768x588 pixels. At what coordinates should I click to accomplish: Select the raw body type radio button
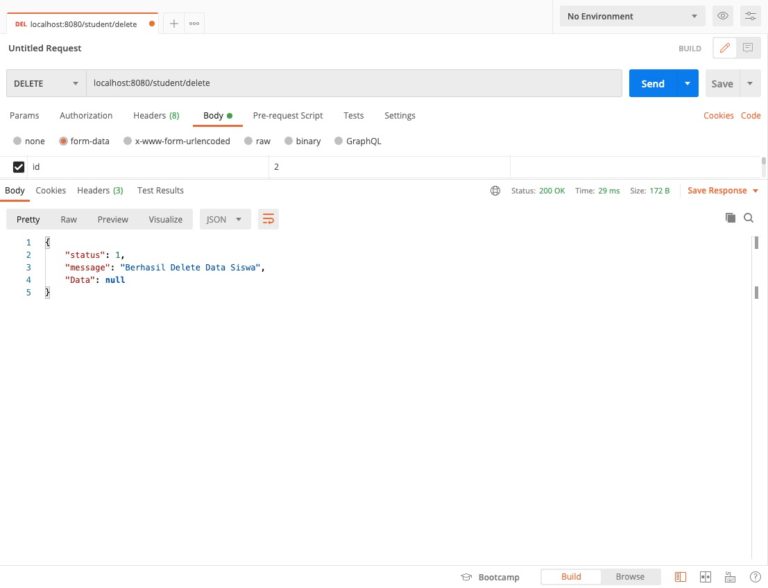(x=249, y=141)
